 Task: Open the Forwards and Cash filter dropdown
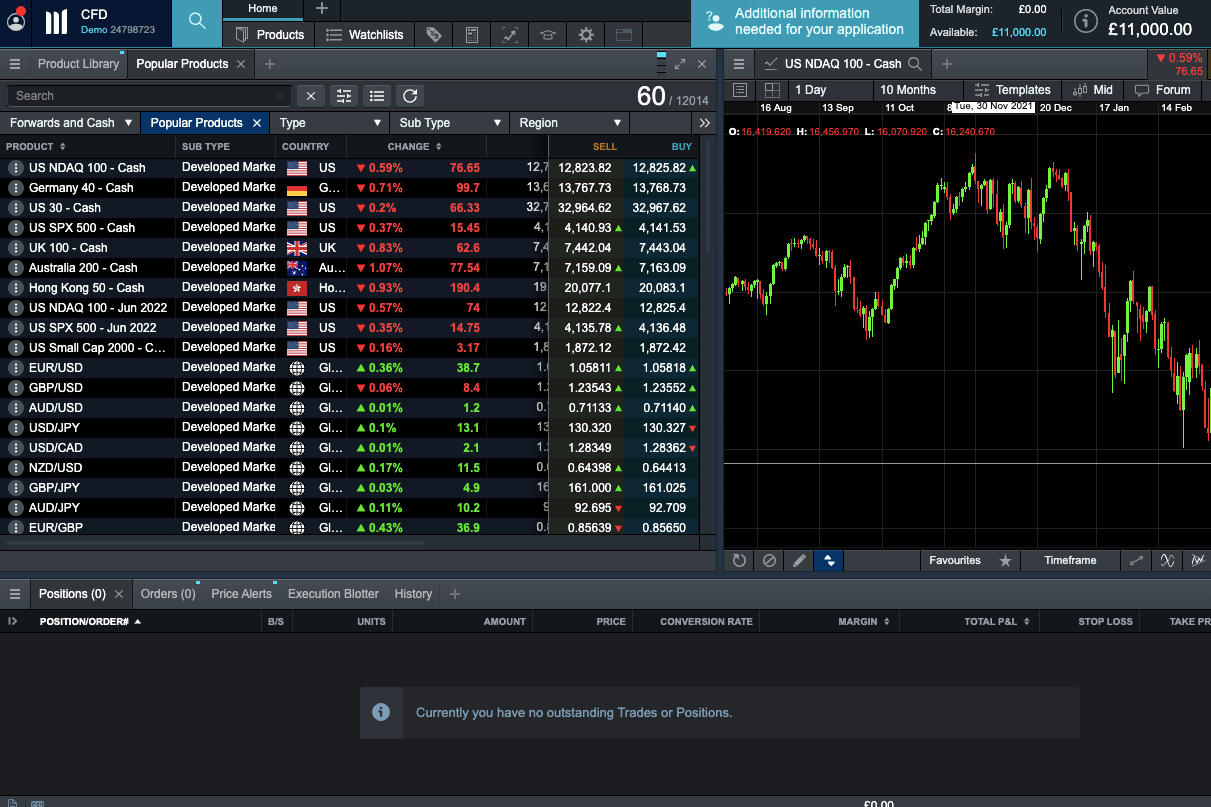[70, 122]
